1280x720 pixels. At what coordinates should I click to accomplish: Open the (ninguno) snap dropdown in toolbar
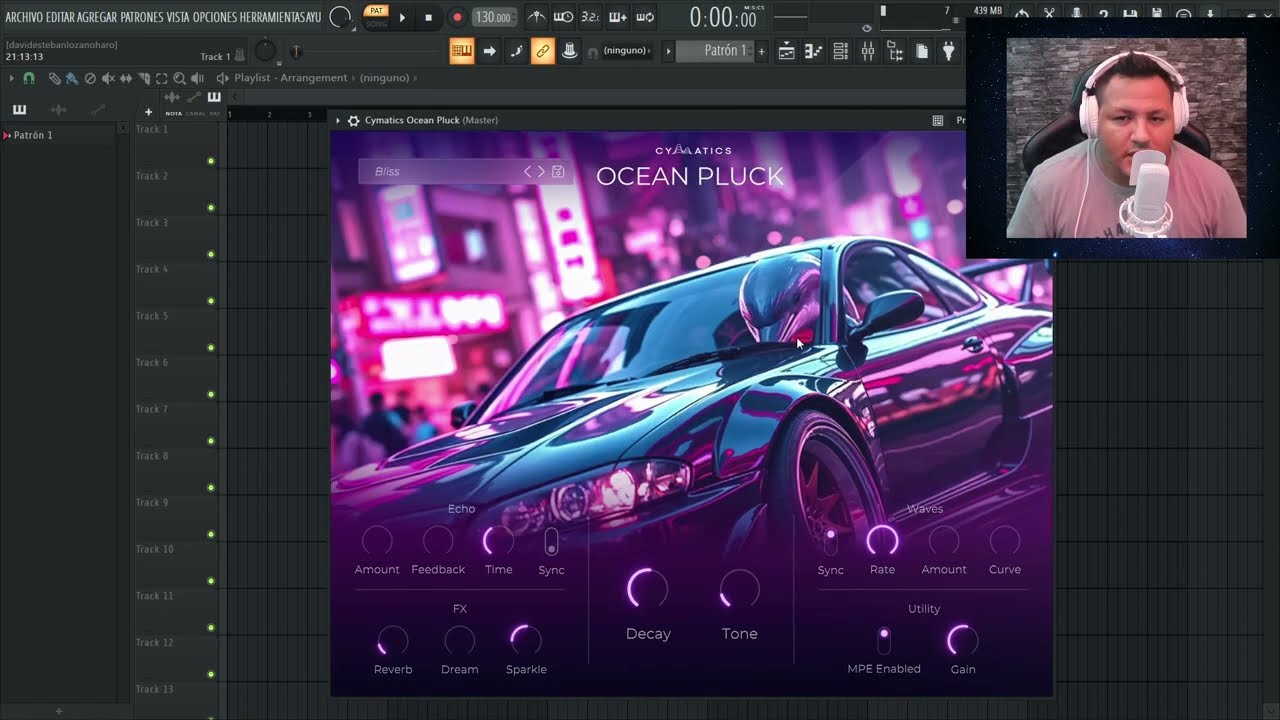tap(627, 51)
